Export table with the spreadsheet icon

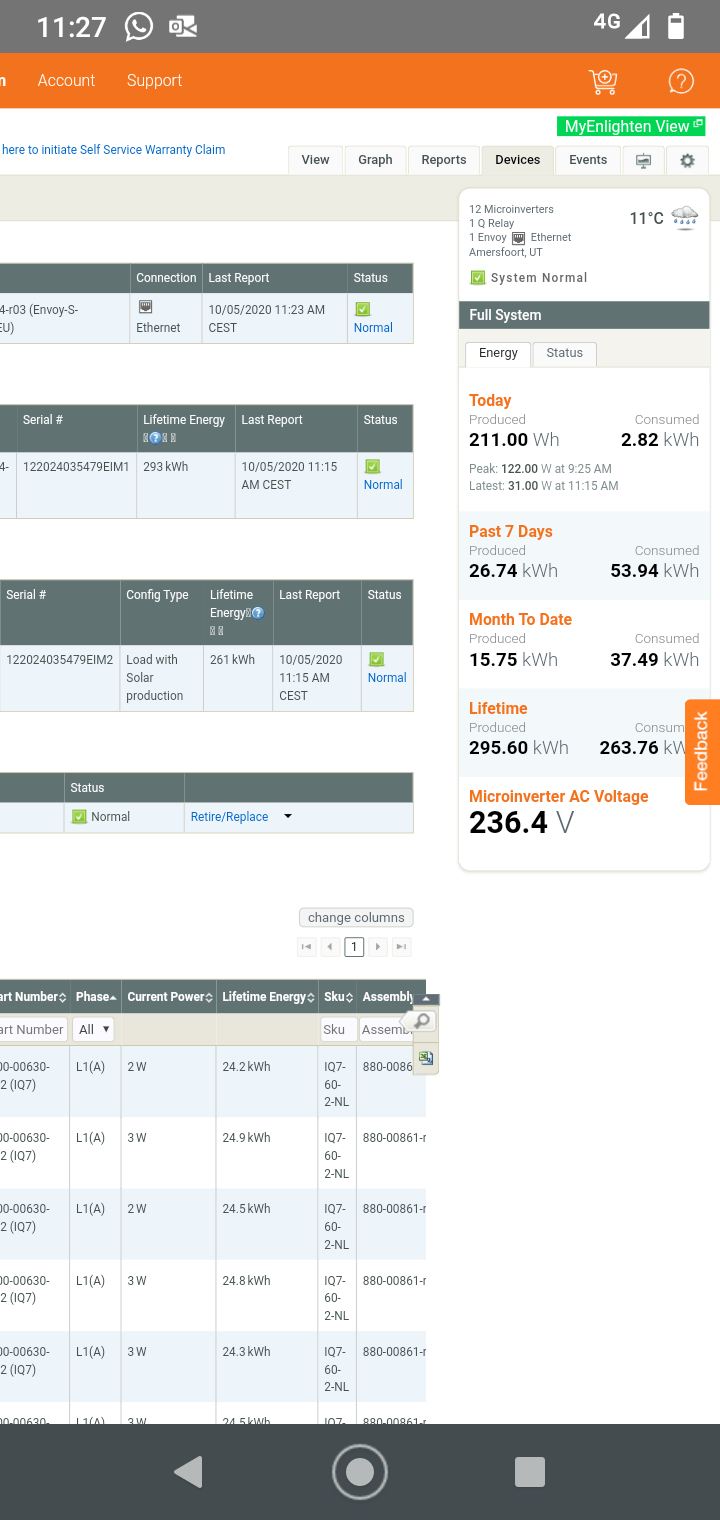pos(426,1058)
